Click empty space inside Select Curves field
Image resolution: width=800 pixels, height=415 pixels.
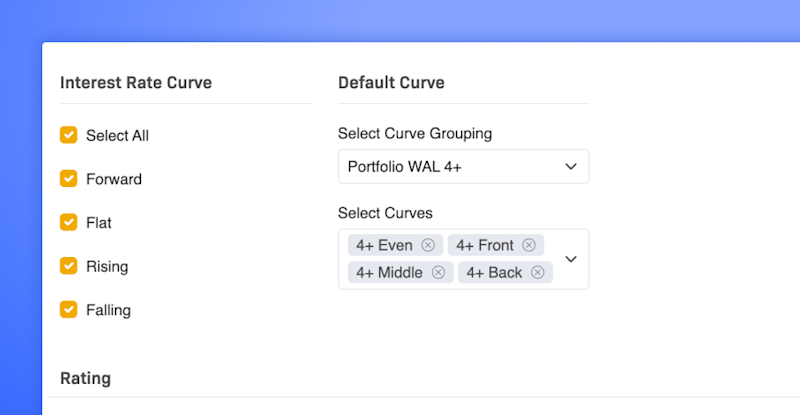click(556, 246)
